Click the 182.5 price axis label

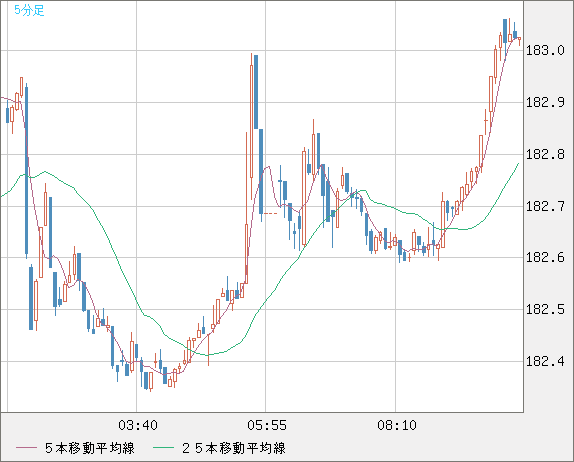tap(545, 309)
